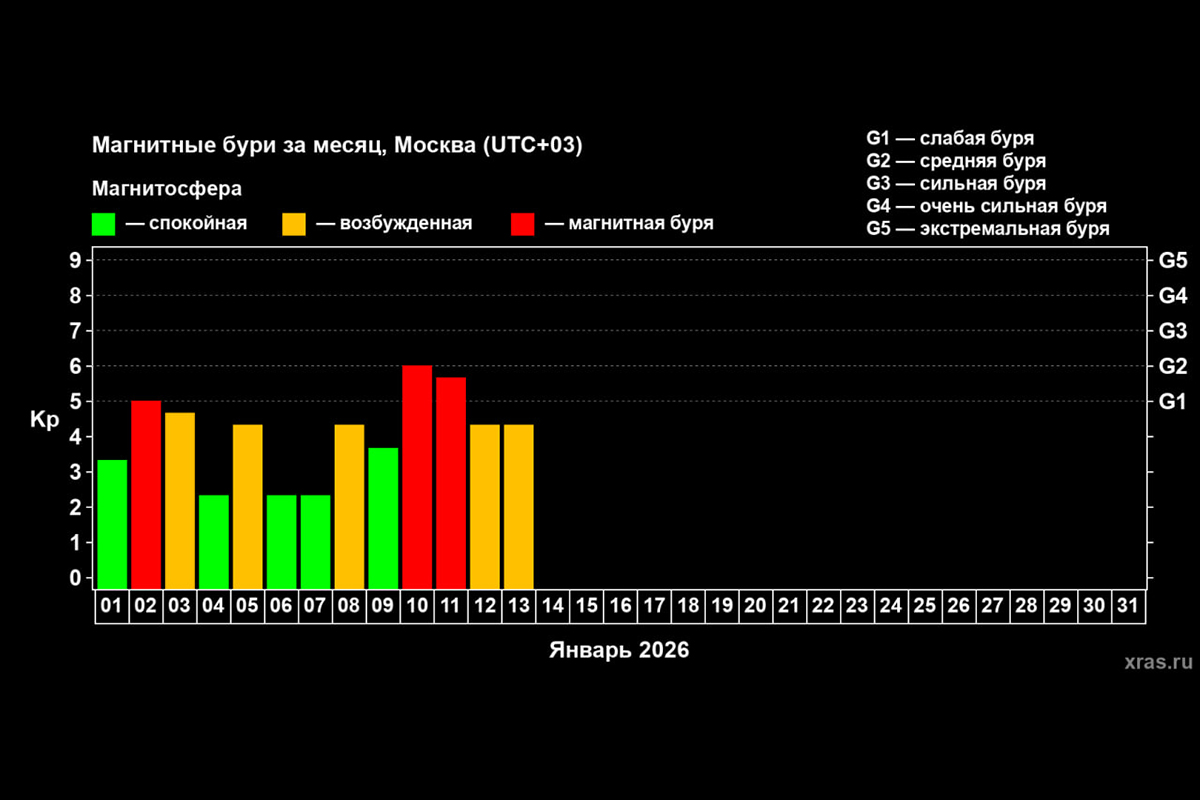The image size is (1200, 800).
Task: Select the orange bar above day 13
Action: [518, 506]
